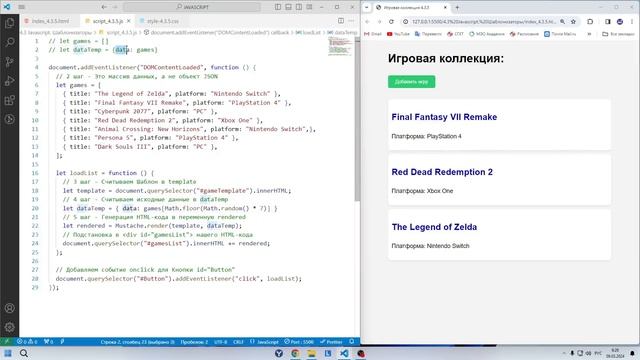Open the Live Preview icon below Extensions
The image size is (640, 360).
pyautogui.click(x=9, y=119)
